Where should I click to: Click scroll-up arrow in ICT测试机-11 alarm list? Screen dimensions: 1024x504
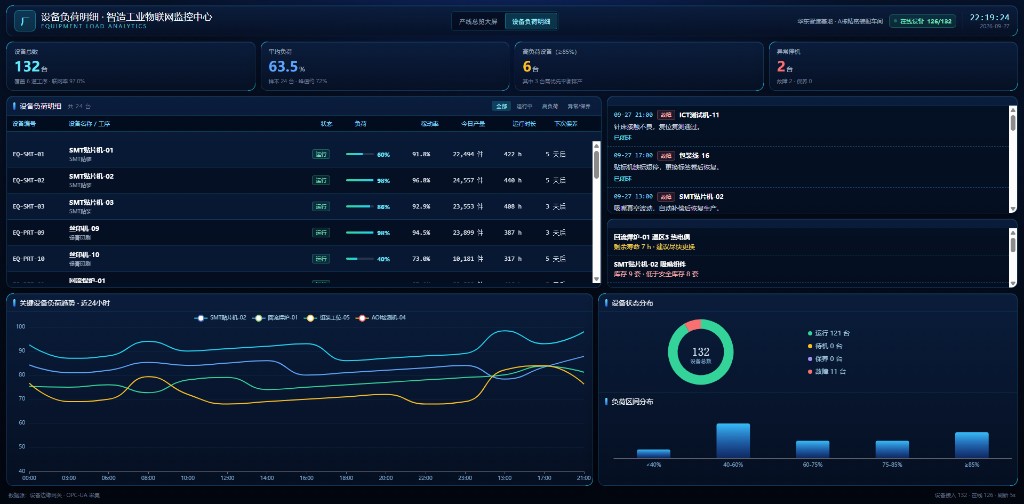(1013, 110)
